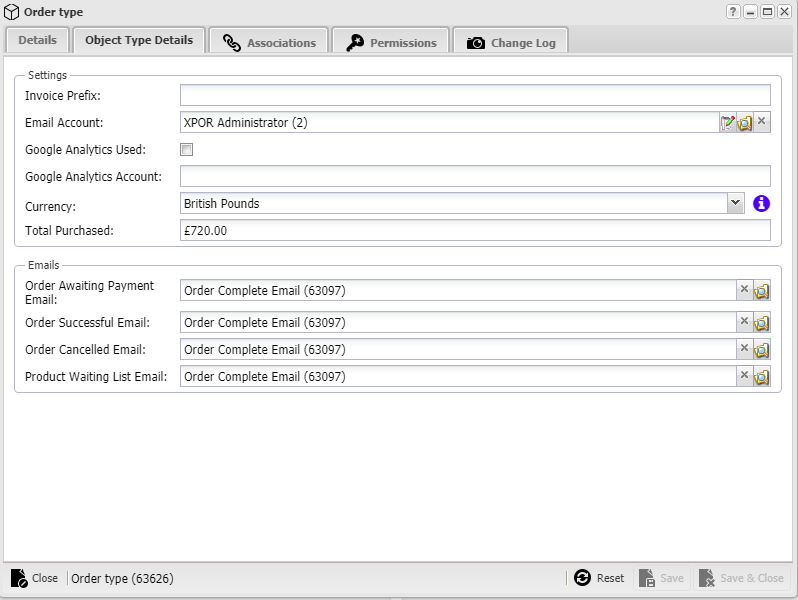The width and height of the screenshot is (798, 600).
Task: Select the Total Purchased field
Action: pos(475,231)
